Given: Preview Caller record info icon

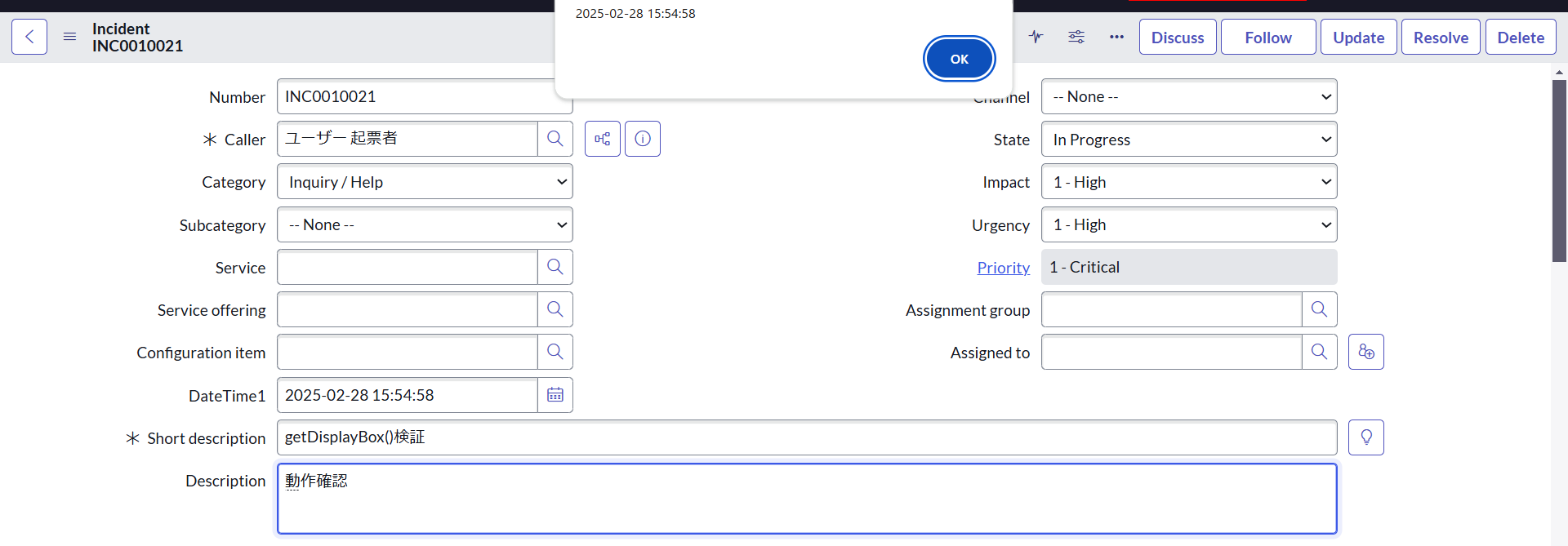Looking at the screenshot, I should 643,139.
